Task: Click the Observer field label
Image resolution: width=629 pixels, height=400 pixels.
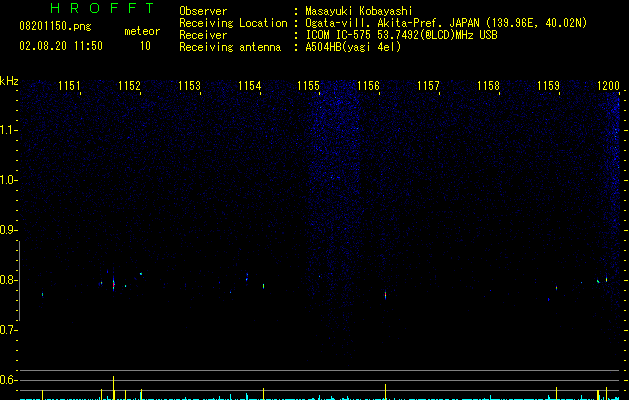Action: [x=203, y=11]
